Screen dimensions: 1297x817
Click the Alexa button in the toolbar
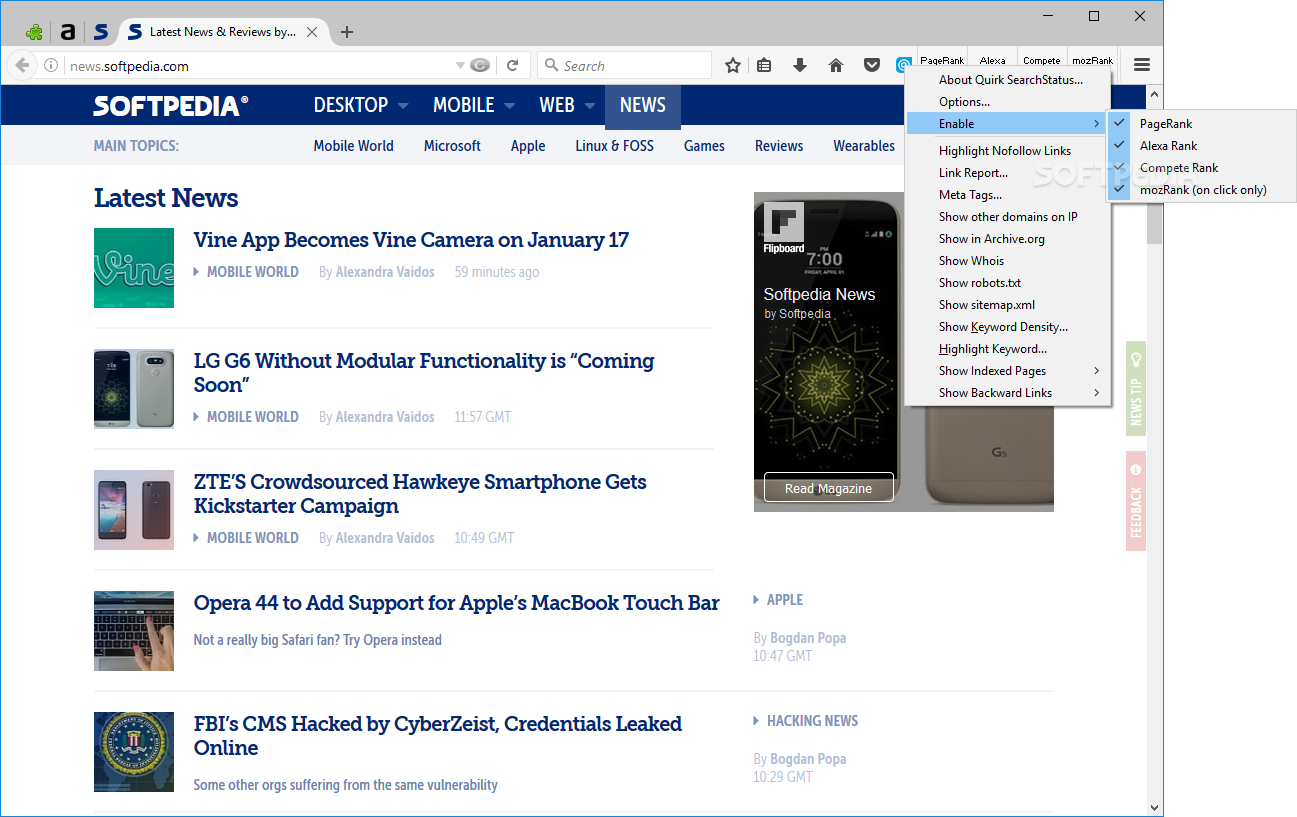point(993,61)
